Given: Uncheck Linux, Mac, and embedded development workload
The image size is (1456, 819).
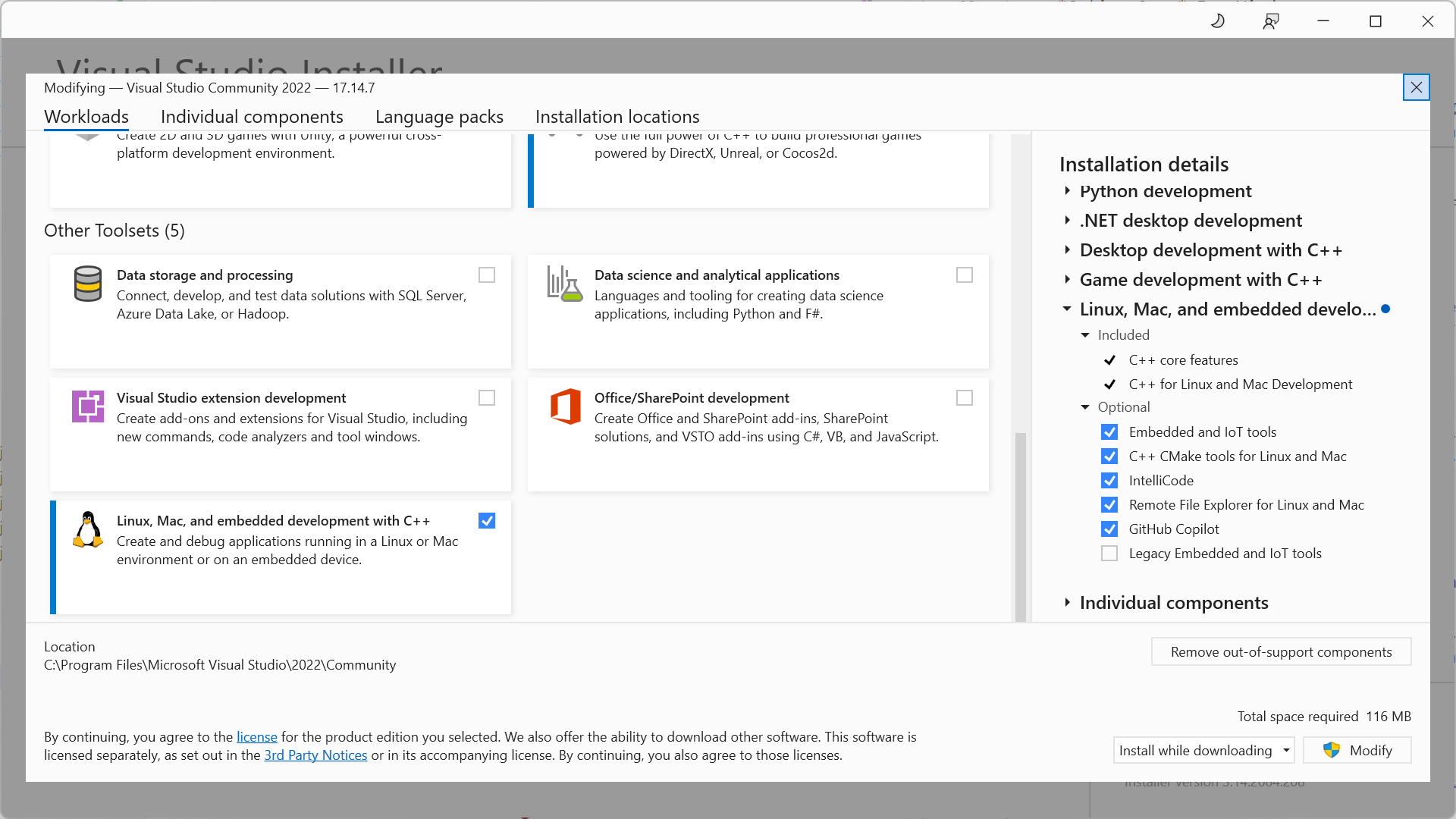Looking at the screenshot, I should (487, 521).
